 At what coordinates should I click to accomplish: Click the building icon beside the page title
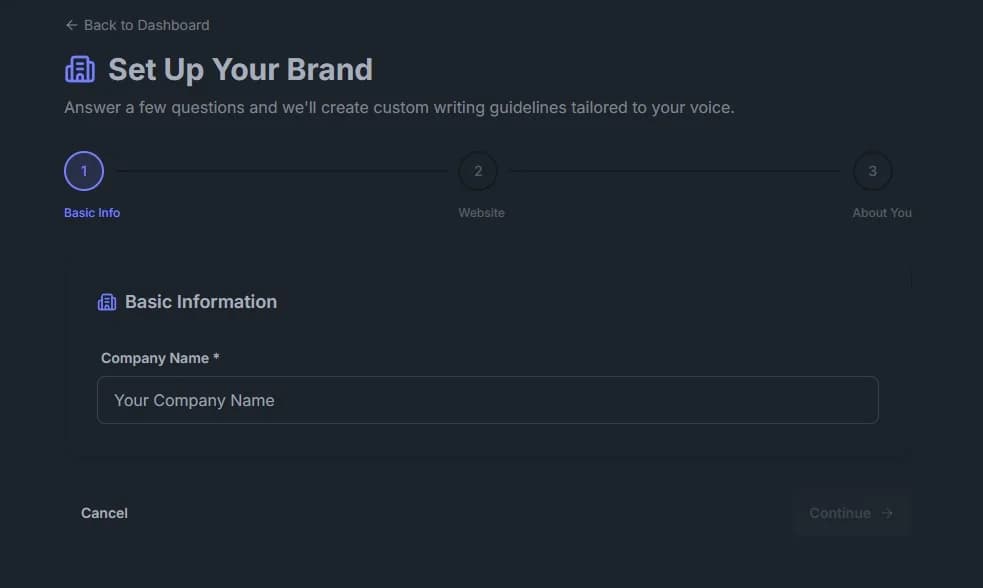click(80, 69)
